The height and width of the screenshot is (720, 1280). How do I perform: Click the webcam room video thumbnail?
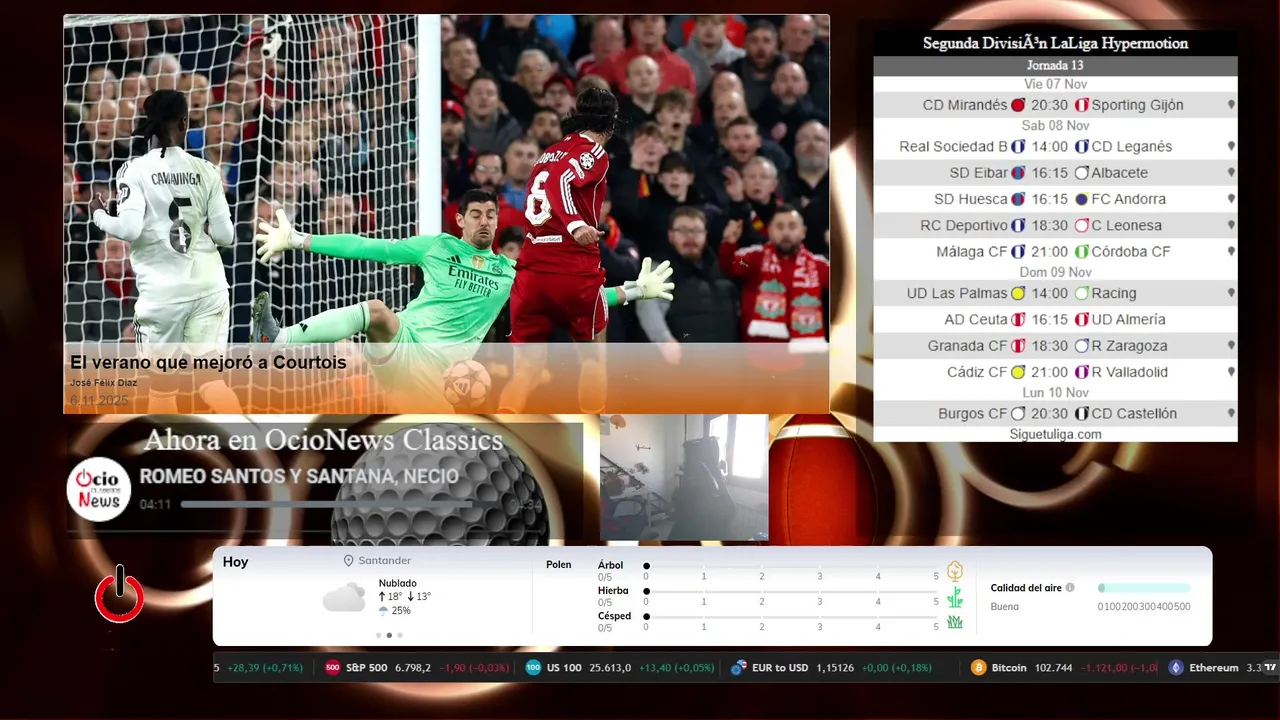tap(684, 478)
